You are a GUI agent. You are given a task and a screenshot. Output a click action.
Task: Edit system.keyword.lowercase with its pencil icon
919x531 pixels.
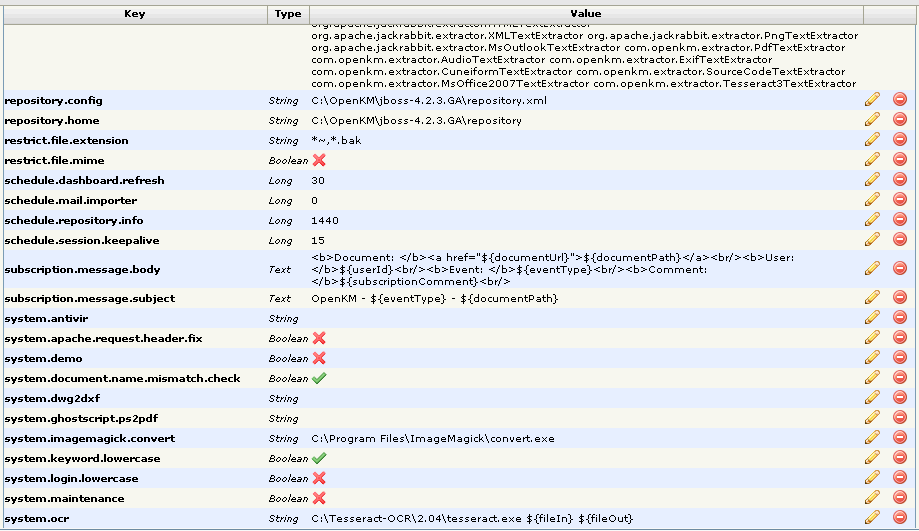[x=872, y=458]
